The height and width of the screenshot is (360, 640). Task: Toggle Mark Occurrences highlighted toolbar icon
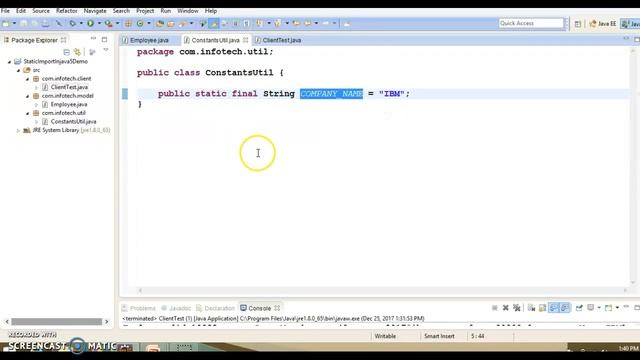(x=213, y=24)
